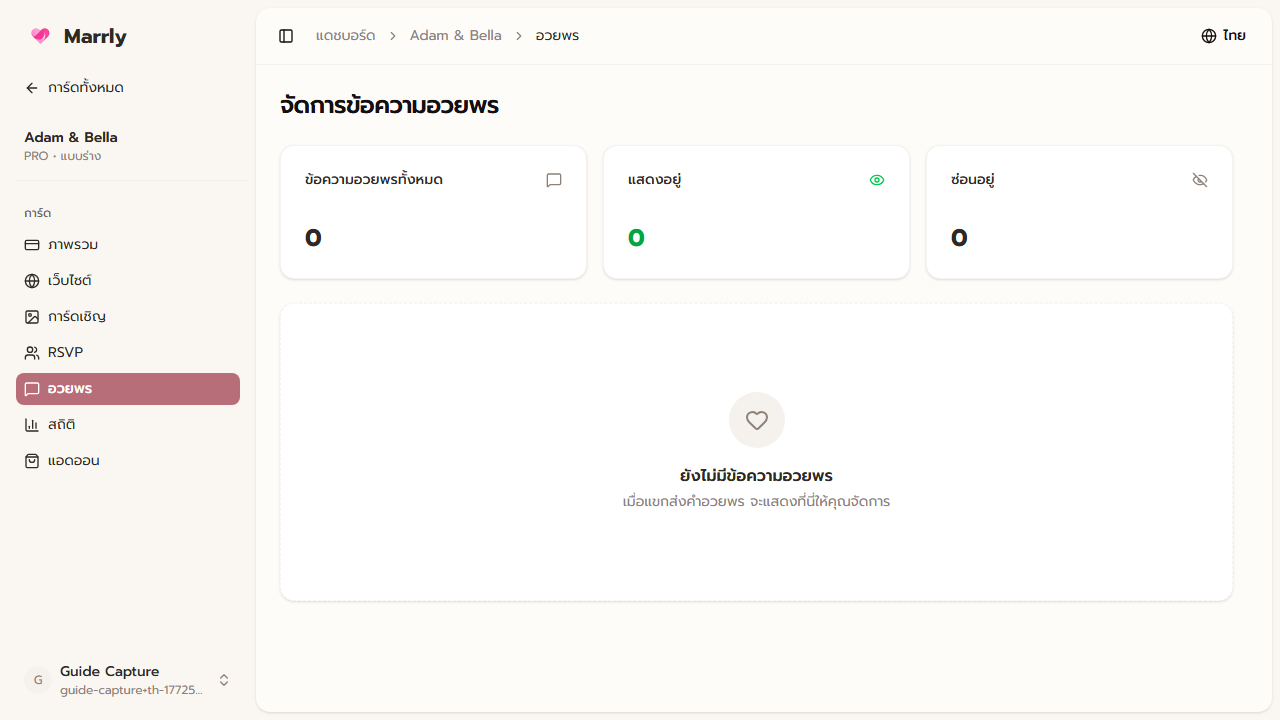Open แอดออน add-ons page
The image size is (1280, 720).
pos(74,461)
